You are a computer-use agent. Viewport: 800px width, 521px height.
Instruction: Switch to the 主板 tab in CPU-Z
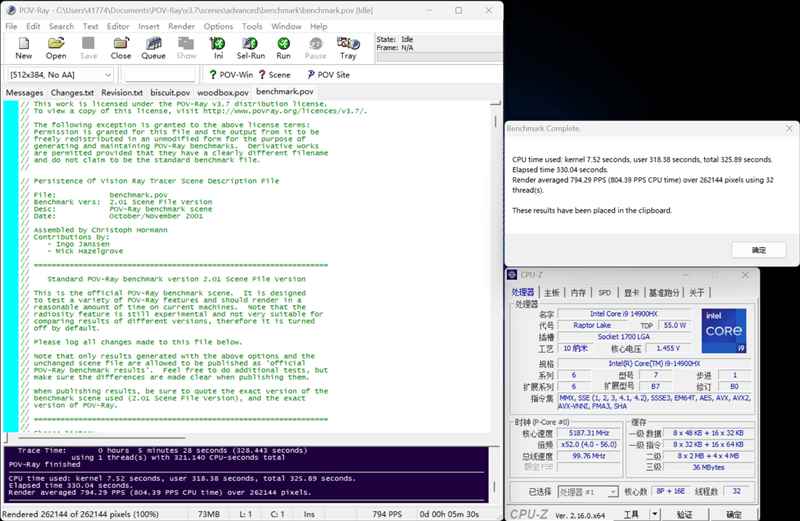pos(552,292)
